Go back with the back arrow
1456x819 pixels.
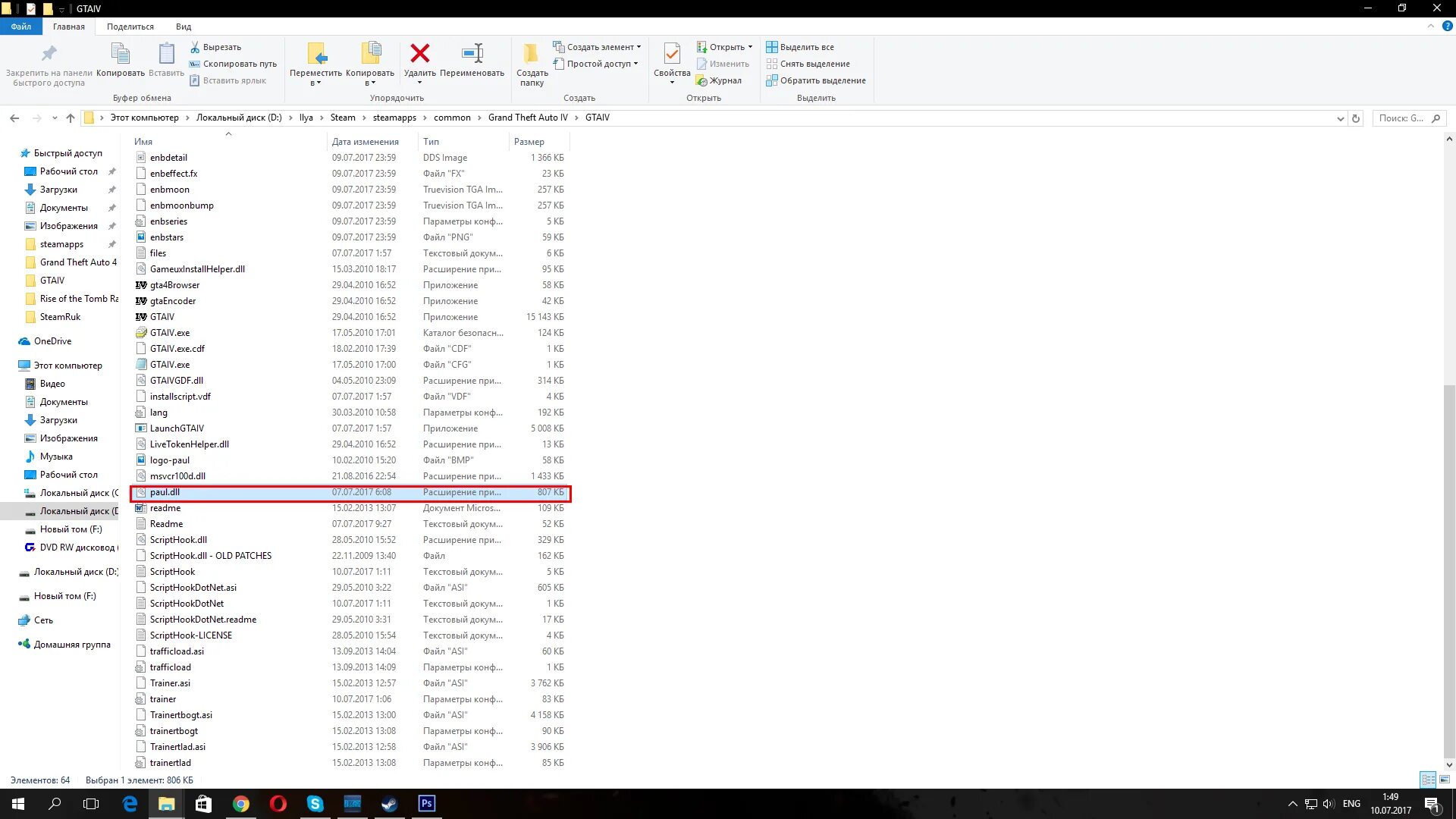click(14, 118)
